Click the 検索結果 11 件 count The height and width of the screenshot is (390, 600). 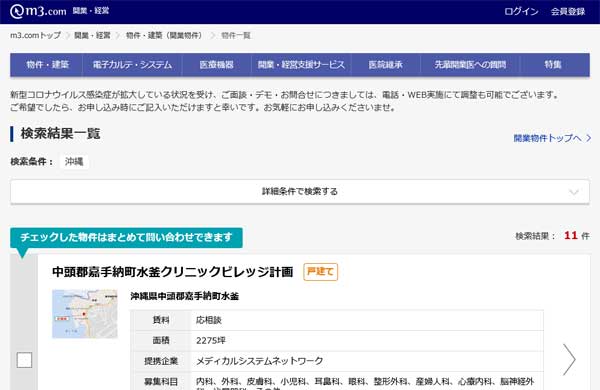(552, 236)
